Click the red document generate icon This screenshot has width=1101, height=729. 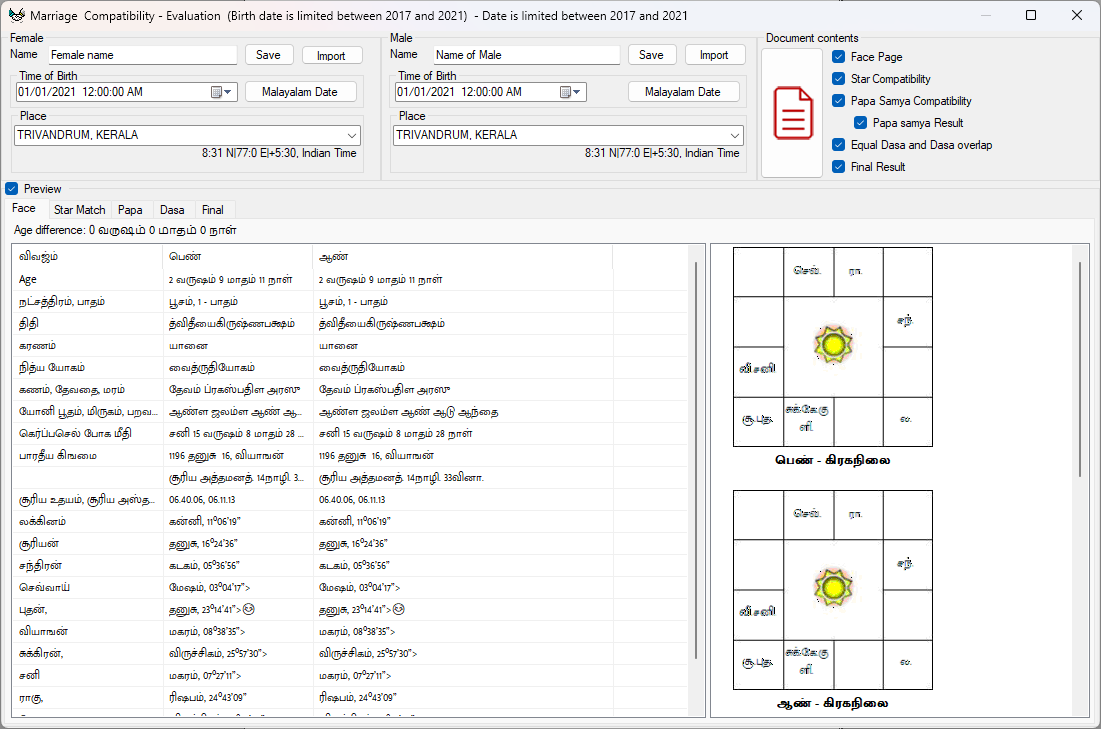point(793,113)
